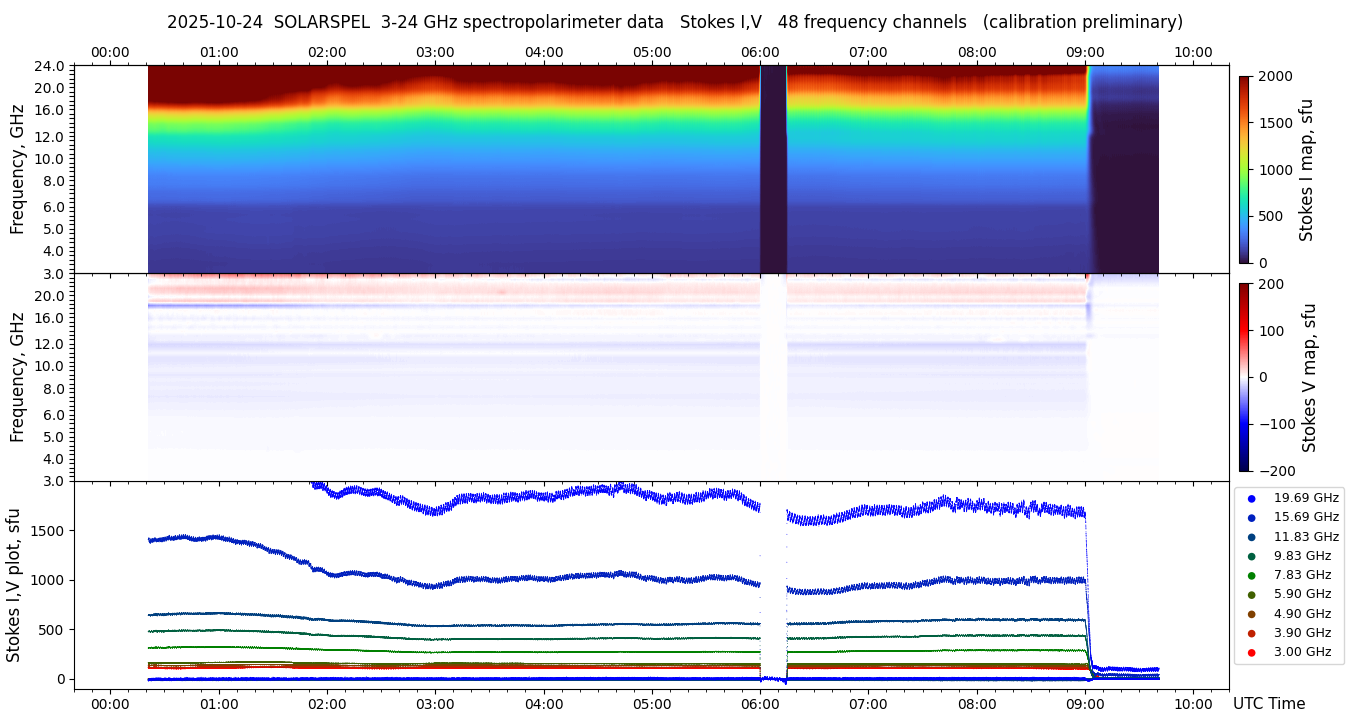Click the 'Stokes I,V plot, sfu' axis label
The image size is (1350, 725).
(14, 585)
